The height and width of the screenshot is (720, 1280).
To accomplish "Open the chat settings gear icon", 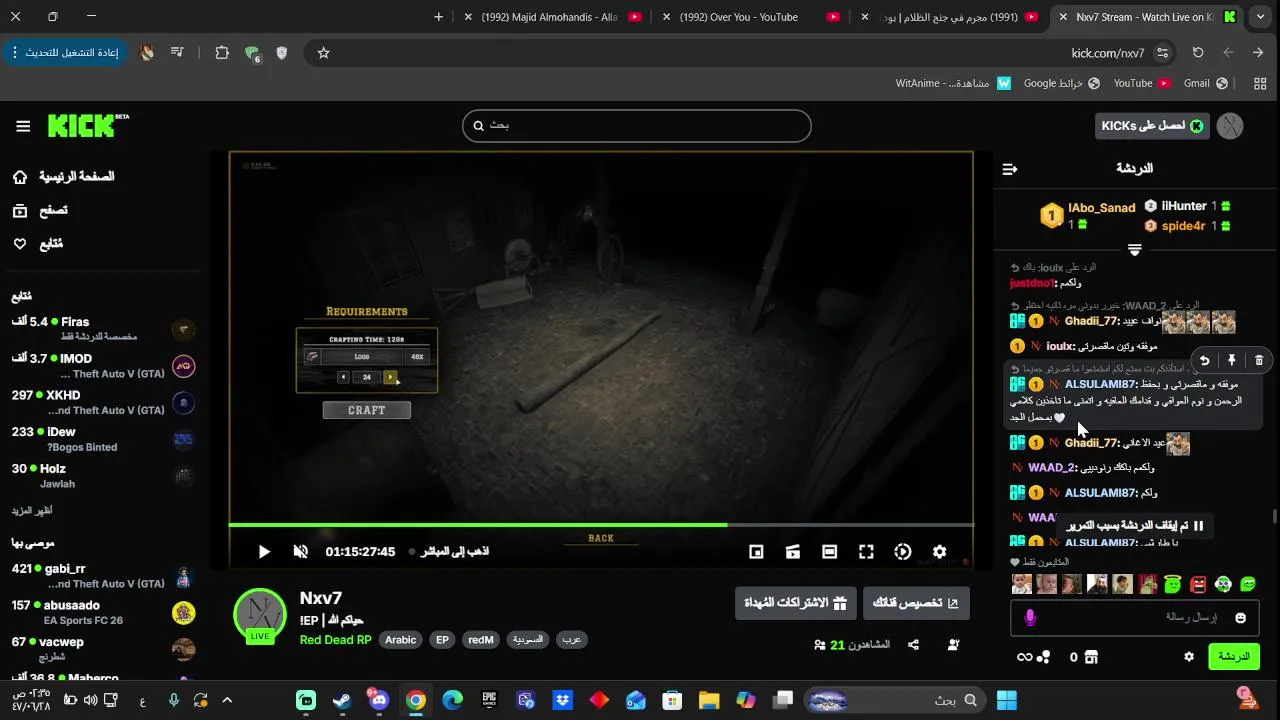I will coord(1189,657).
